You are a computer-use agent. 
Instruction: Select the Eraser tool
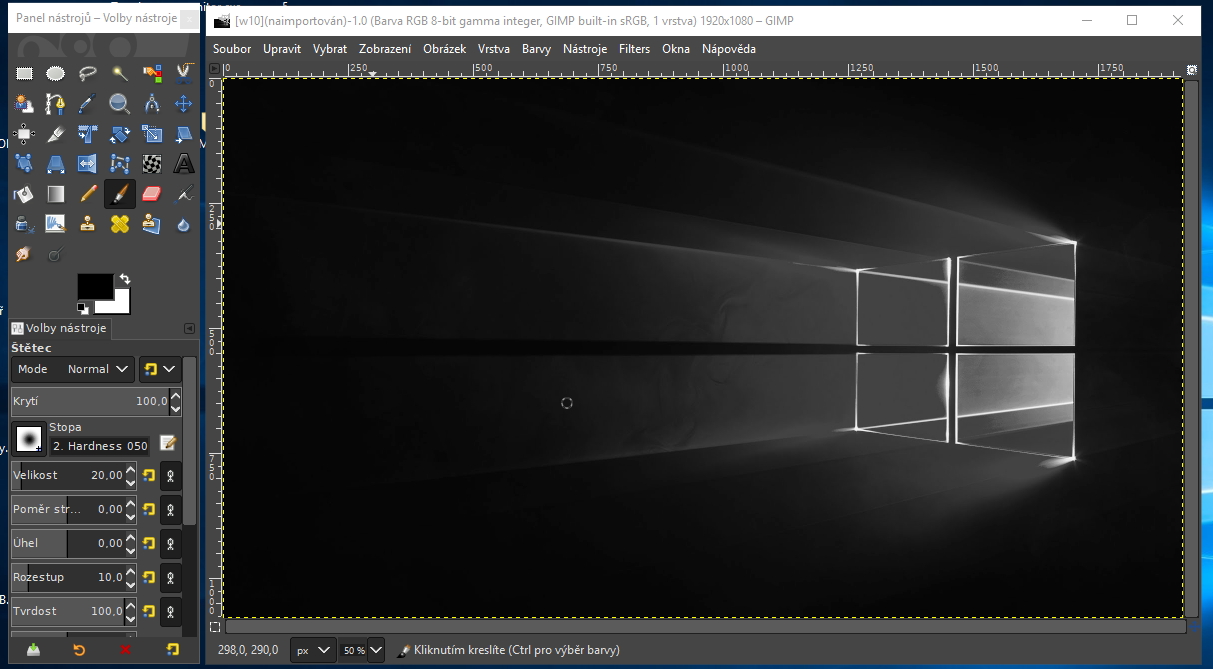152,193
